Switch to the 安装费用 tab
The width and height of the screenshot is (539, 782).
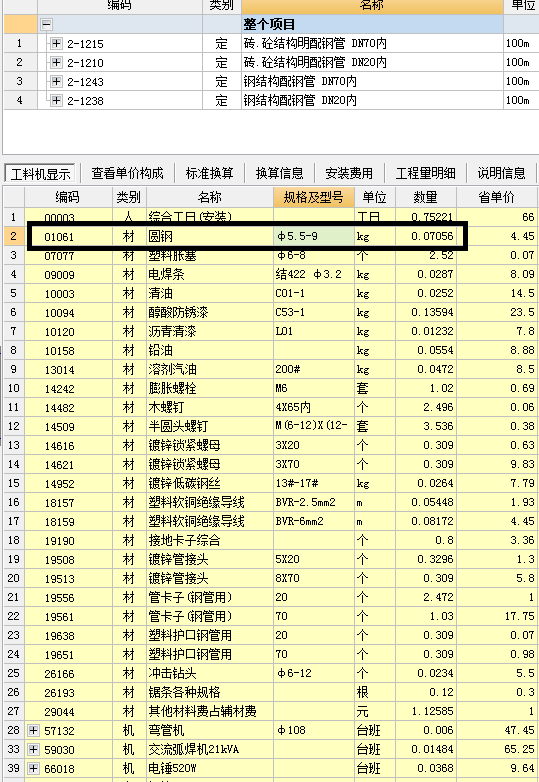pyautogui.click(x=349, y=173)
